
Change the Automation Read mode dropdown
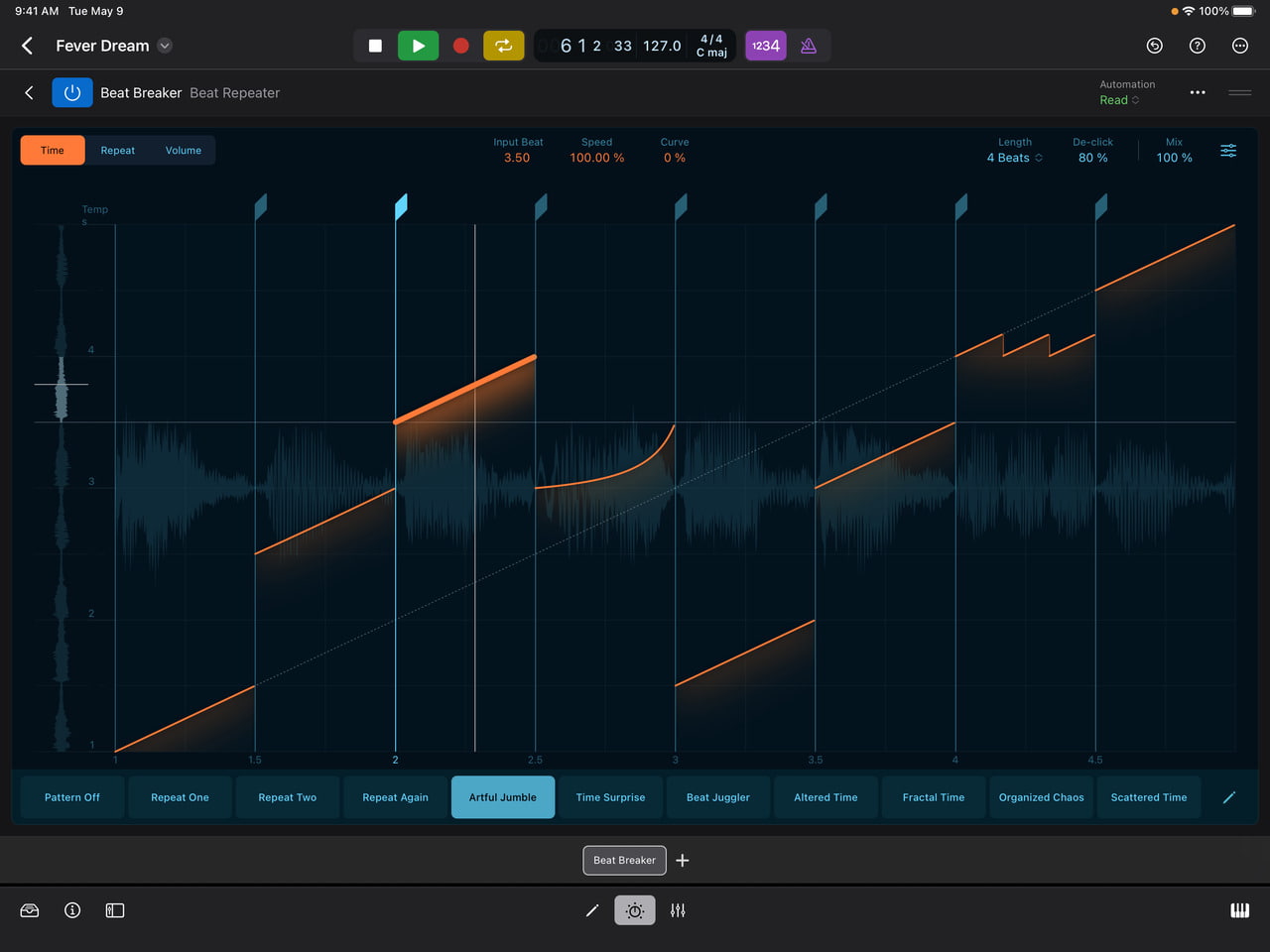tap(1118, 100)
